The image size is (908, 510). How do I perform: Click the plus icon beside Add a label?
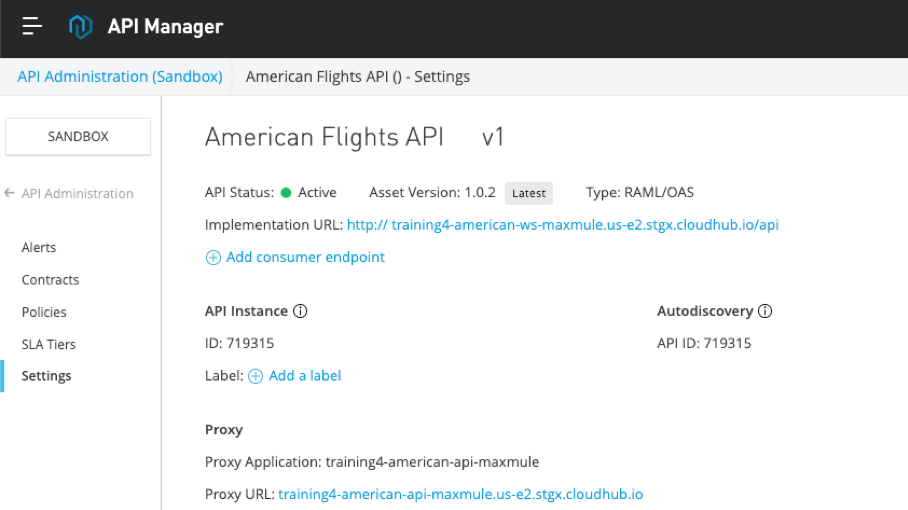click(x=255, y=376)
